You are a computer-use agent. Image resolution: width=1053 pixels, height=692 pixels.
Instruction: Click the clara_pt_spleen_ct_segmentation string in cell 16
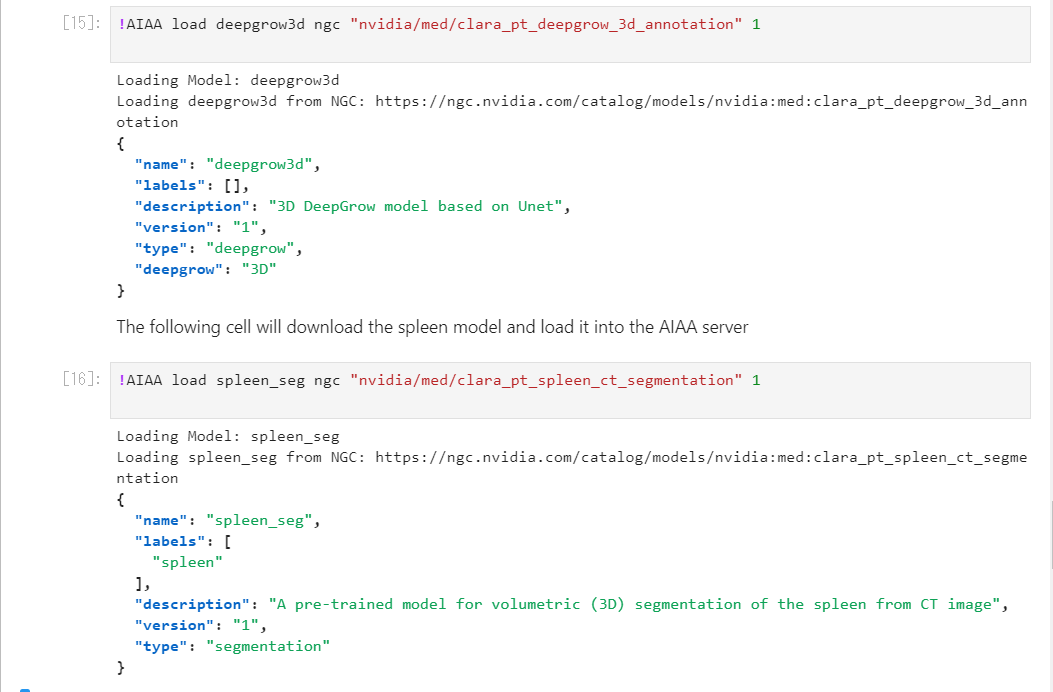pos(546,380)
